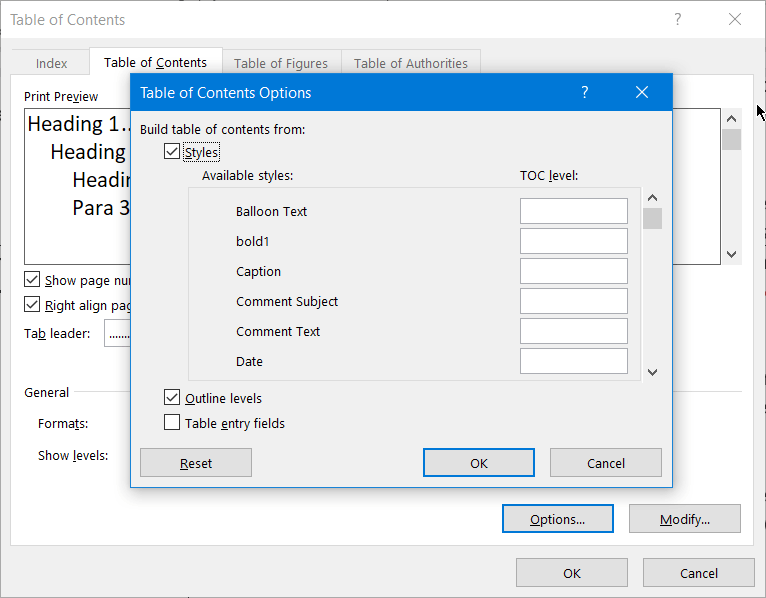The height and width of the screenshot is (598, 766).
Task: Click the Options... button
Action: pyautogui.click(x=558, y=519)
